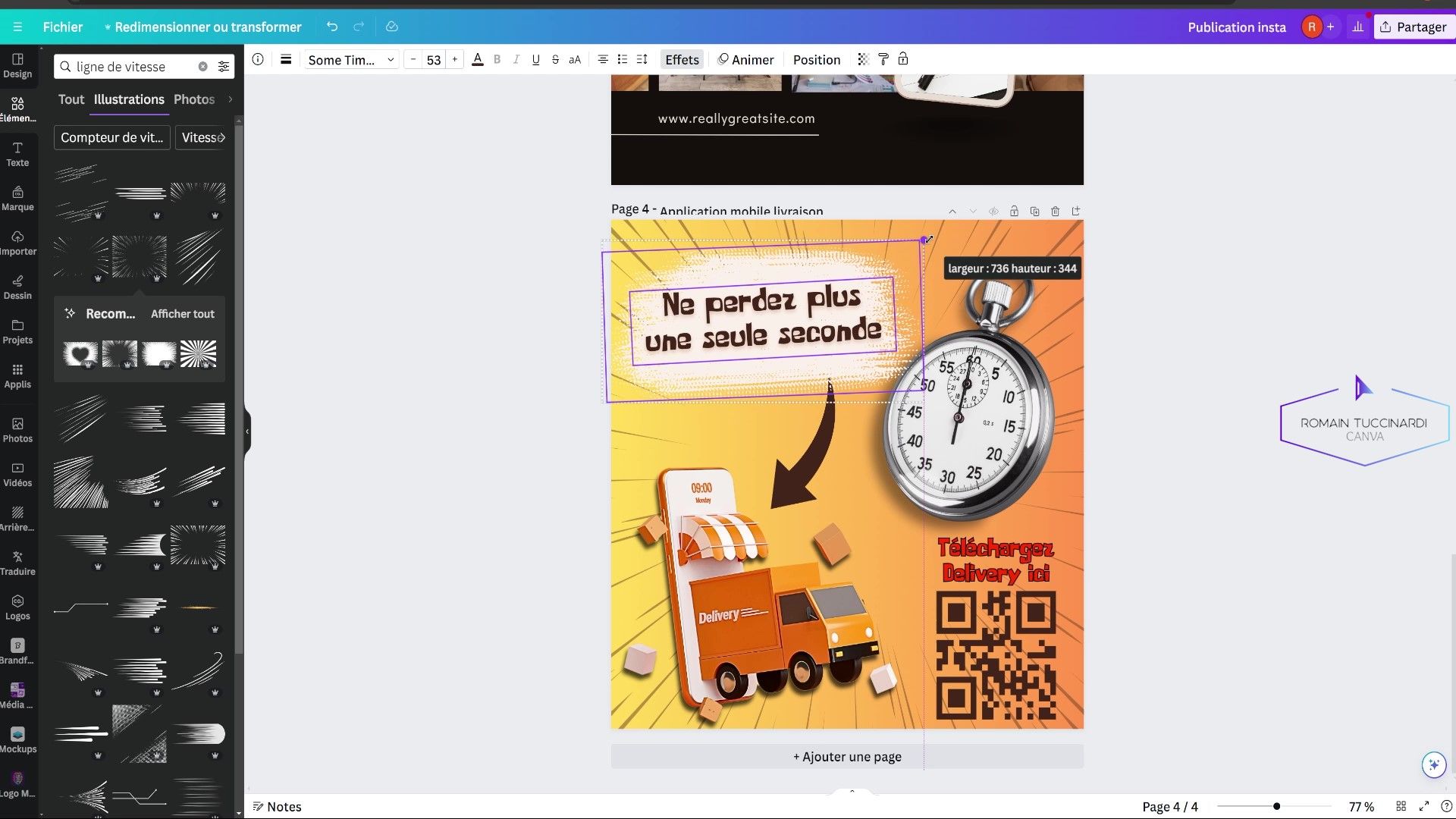Switch to the Illustrations tab

[129, 99]
